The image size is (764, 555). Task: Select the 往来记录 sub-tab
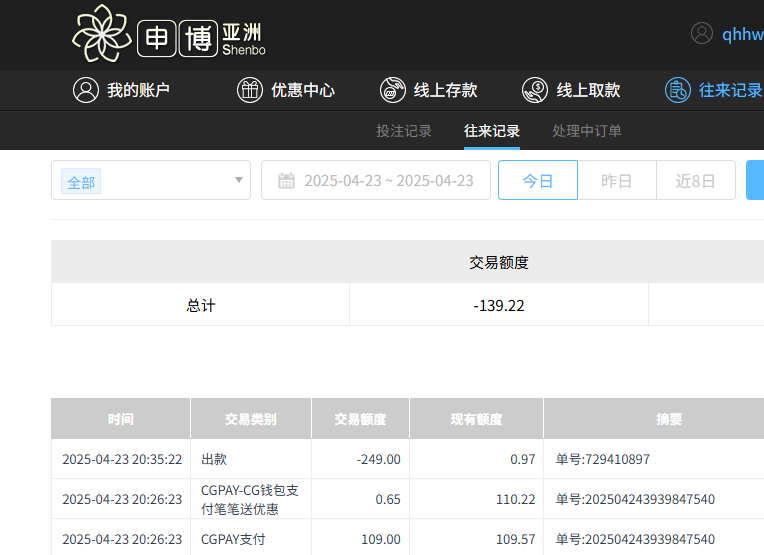click(x=492, y=131)
